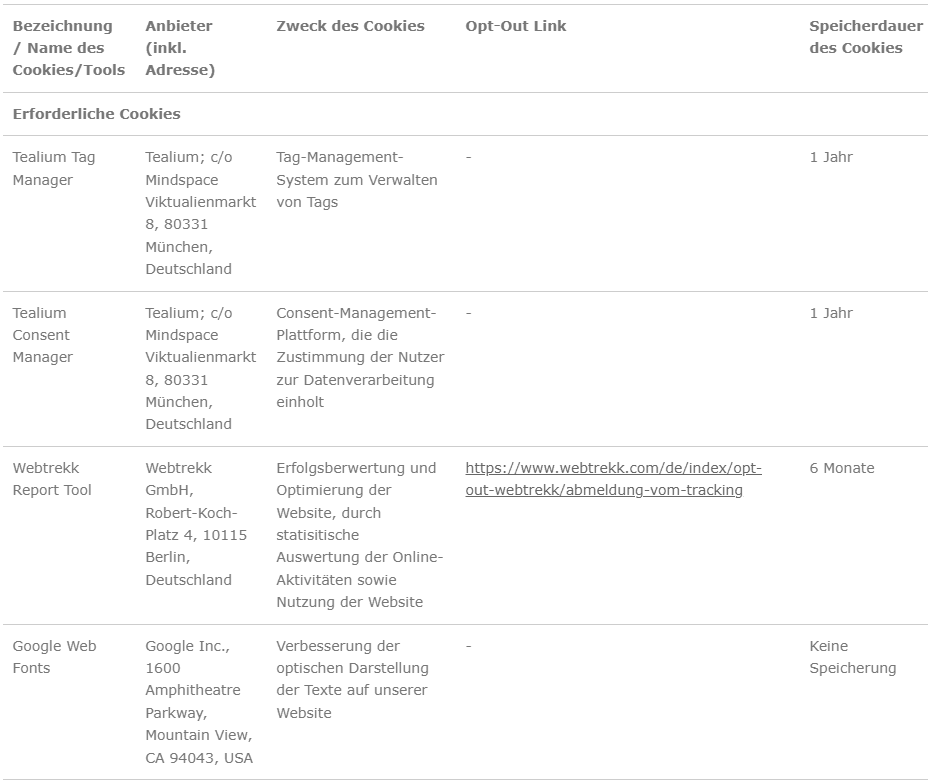Screen dimensions: 928x780
Task: Click the "Opt-Out Link" column header
Action: tap(515, 26)
